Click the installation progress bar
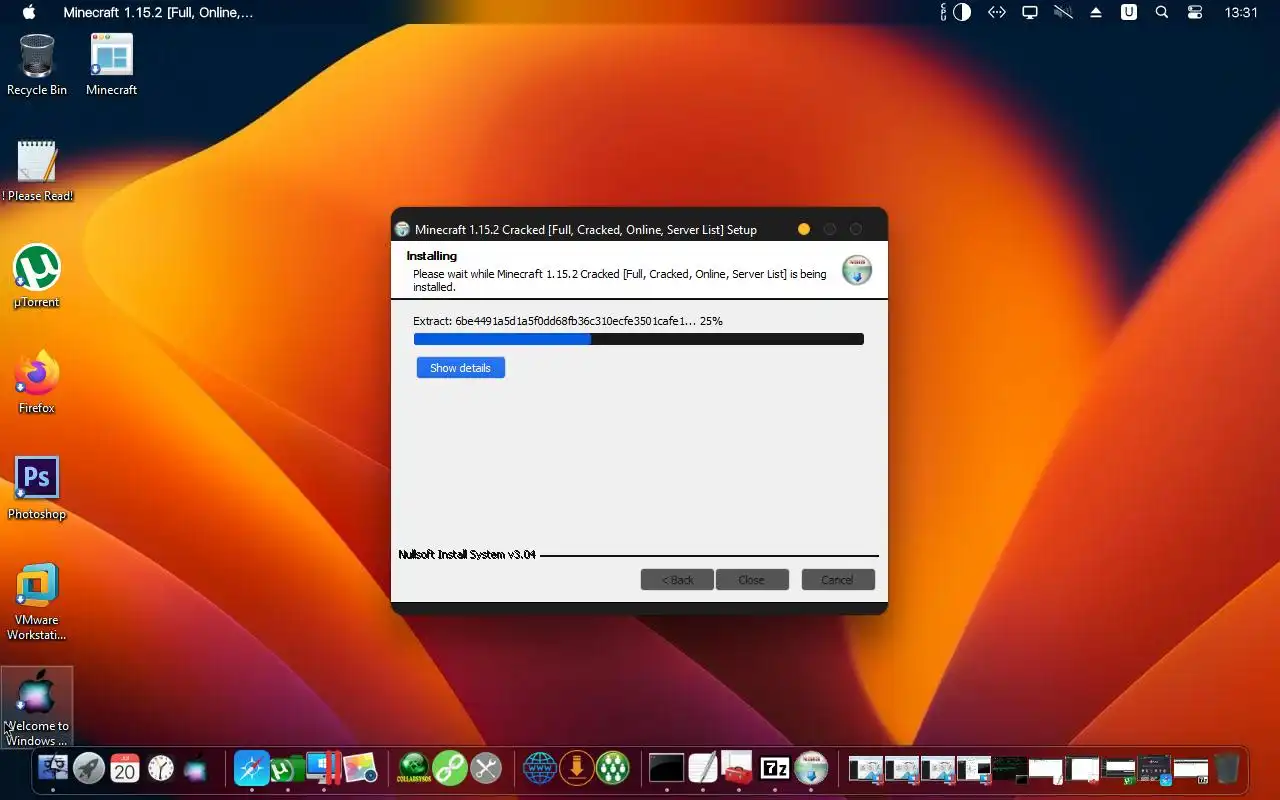The image size is (1280, 800). [x=639, y=339]
